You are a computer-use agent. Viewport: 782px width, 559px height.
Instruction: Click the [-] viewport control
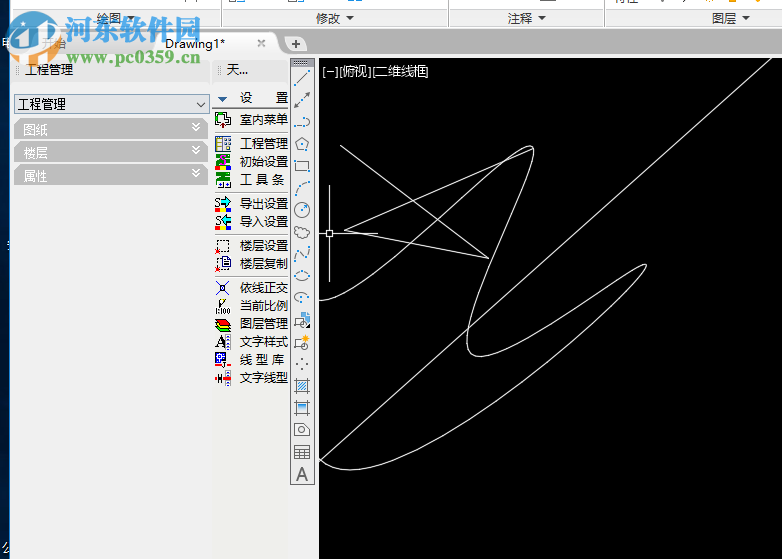[x=330, y=72]
